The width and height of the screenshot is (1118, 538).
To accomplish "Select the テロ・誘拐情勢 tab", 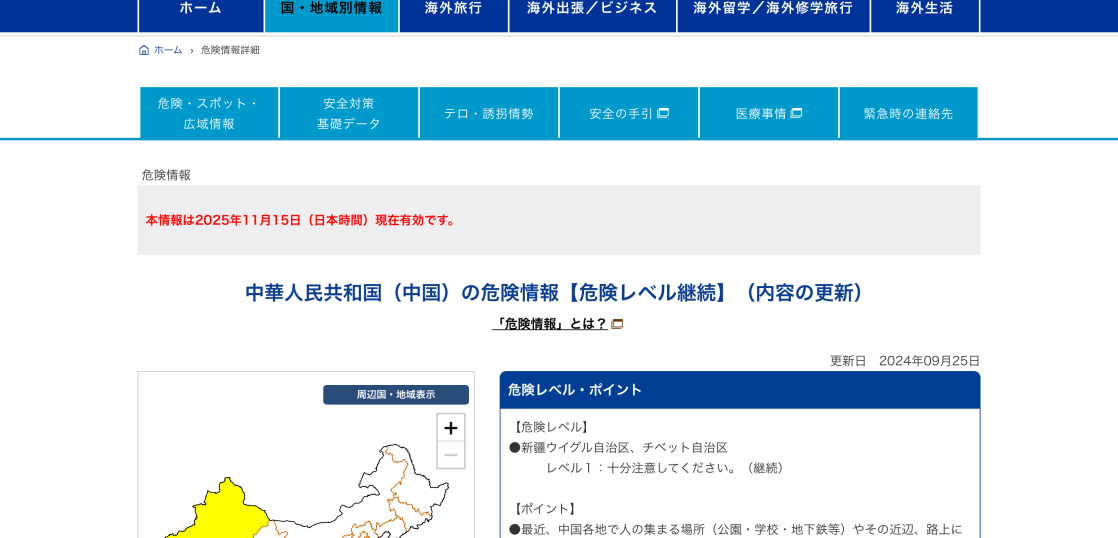I will click(489, 113).
